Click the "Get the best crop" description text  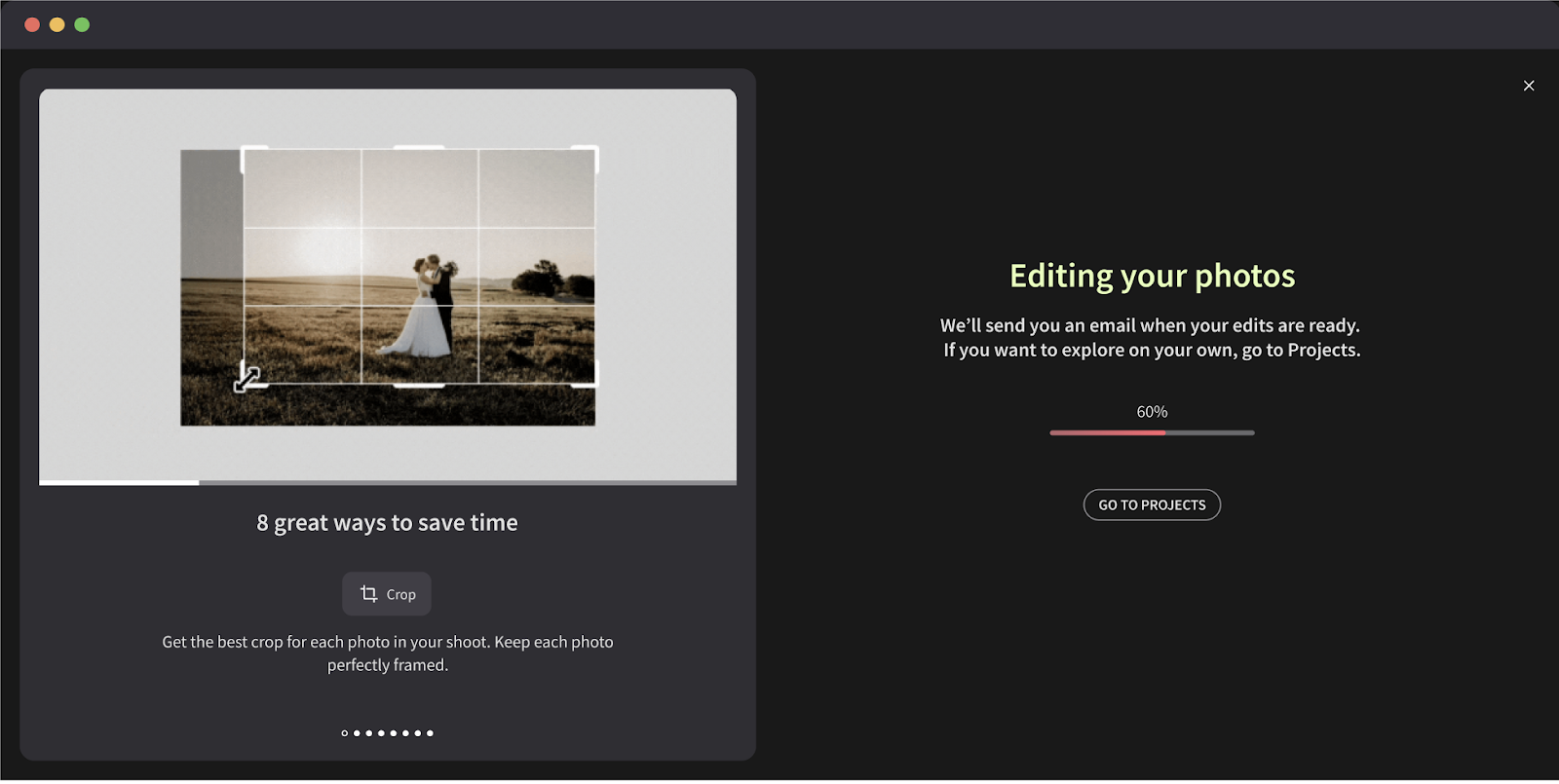[388, 653]
